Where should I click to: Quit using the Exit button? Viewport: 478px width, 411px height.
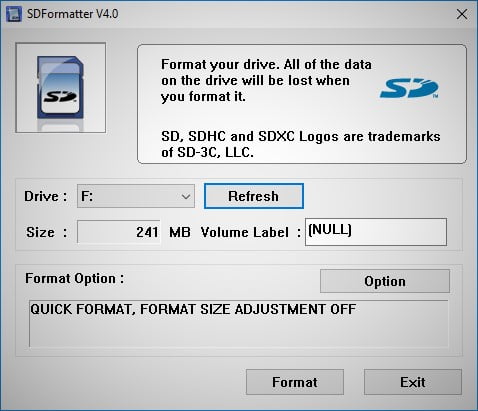click(x=413, y=382)
